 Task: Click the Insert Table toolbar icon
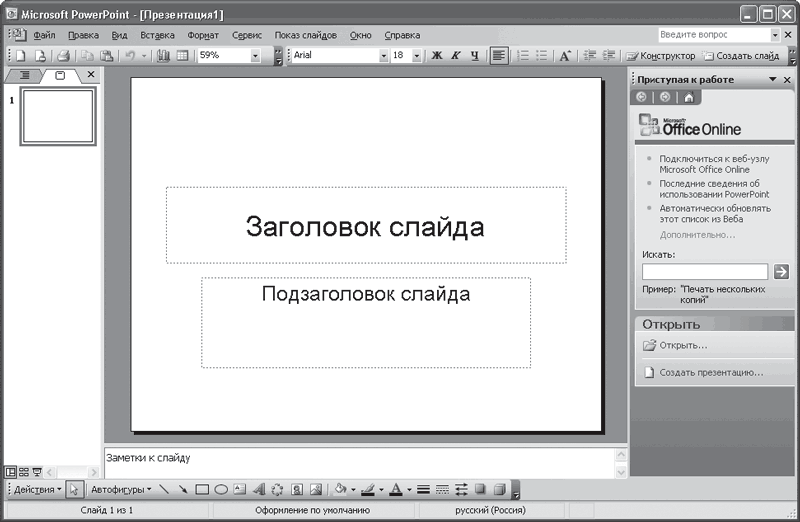183,56
